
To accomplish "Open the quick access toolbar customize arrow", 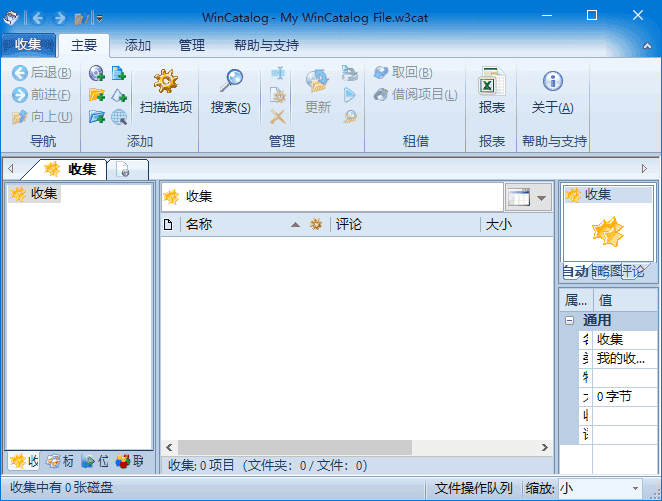I will click(99, 18).
